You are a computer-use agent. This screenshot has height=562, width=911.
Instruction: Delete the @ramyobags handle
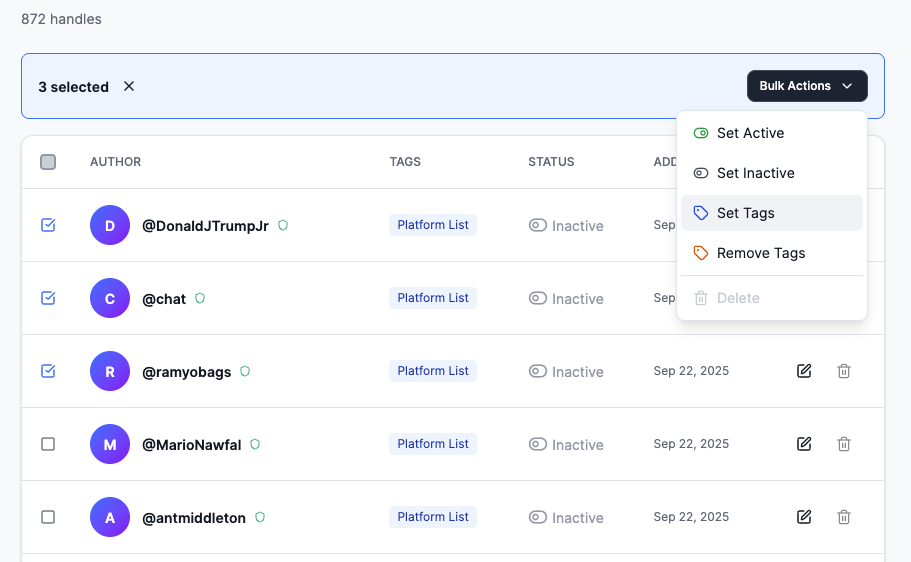pyautogui.click(x=844, y=371)
